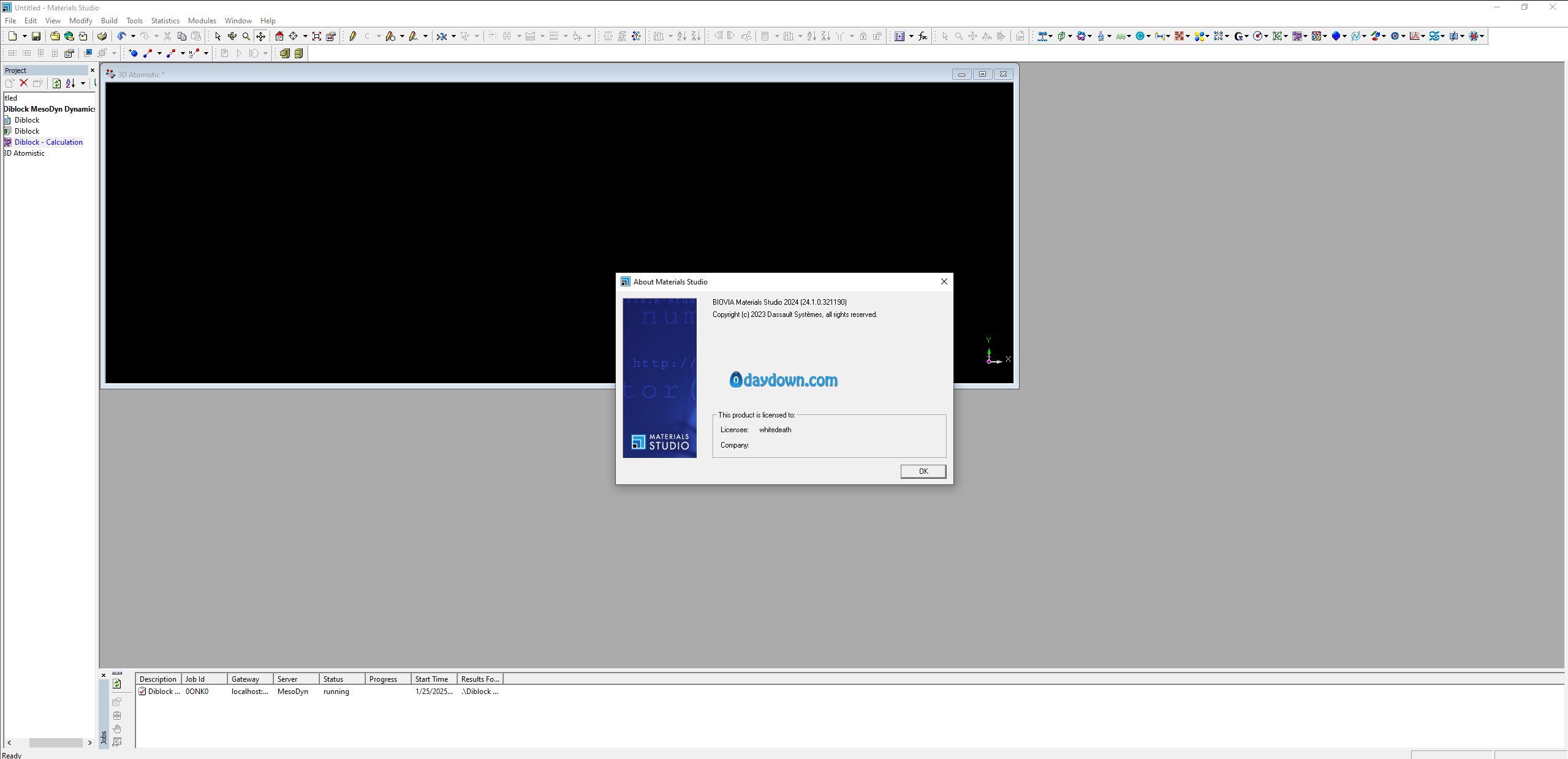Select Diblock - Calculation in project tree
Screen dimensions: 1568x759
pyautogui.click(x=48, y=142)
